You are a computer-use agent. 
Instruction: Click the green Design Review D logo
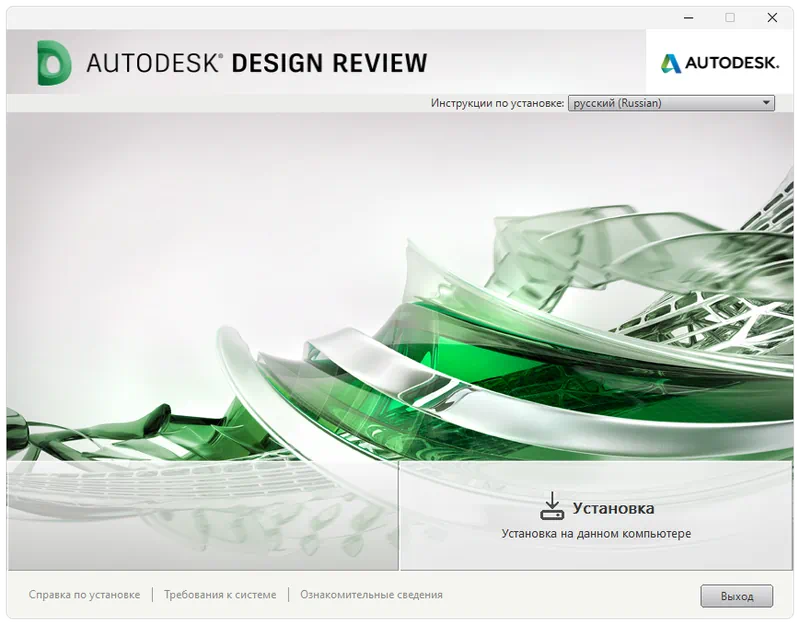54,63
